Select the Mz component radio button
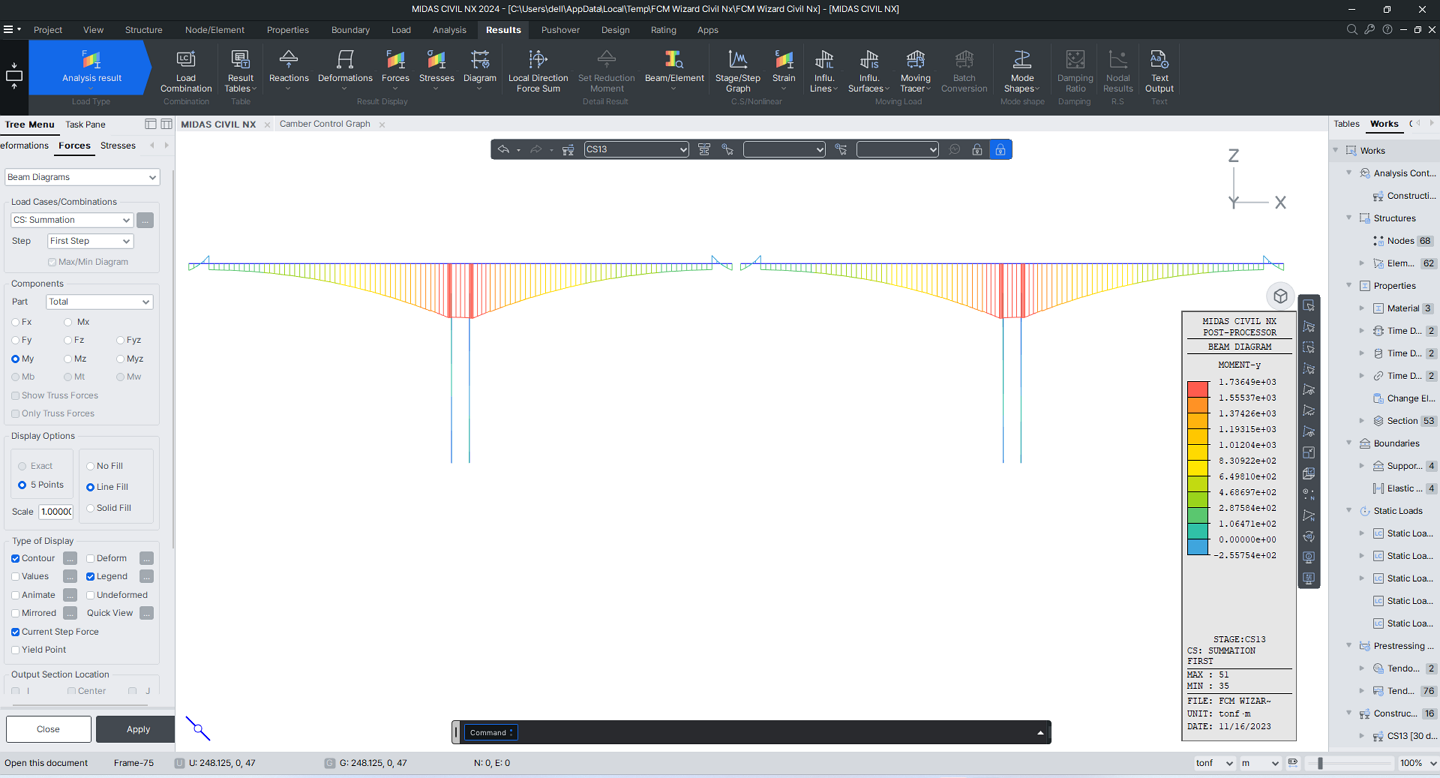1440x778 pixels. 68,359
